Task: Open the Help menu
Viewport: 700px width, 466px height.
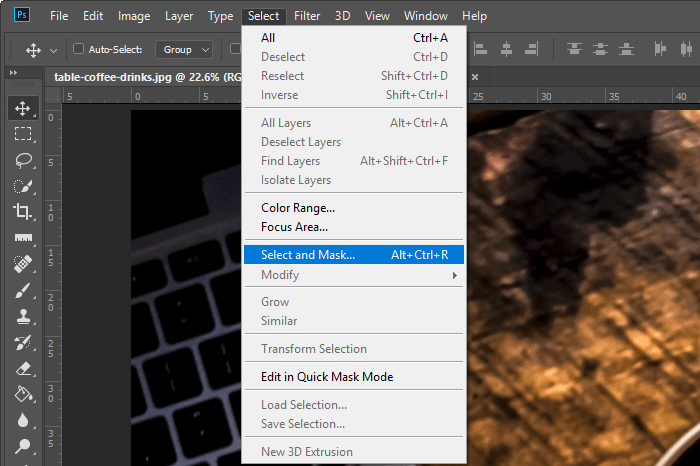Action: coord(474,16)
